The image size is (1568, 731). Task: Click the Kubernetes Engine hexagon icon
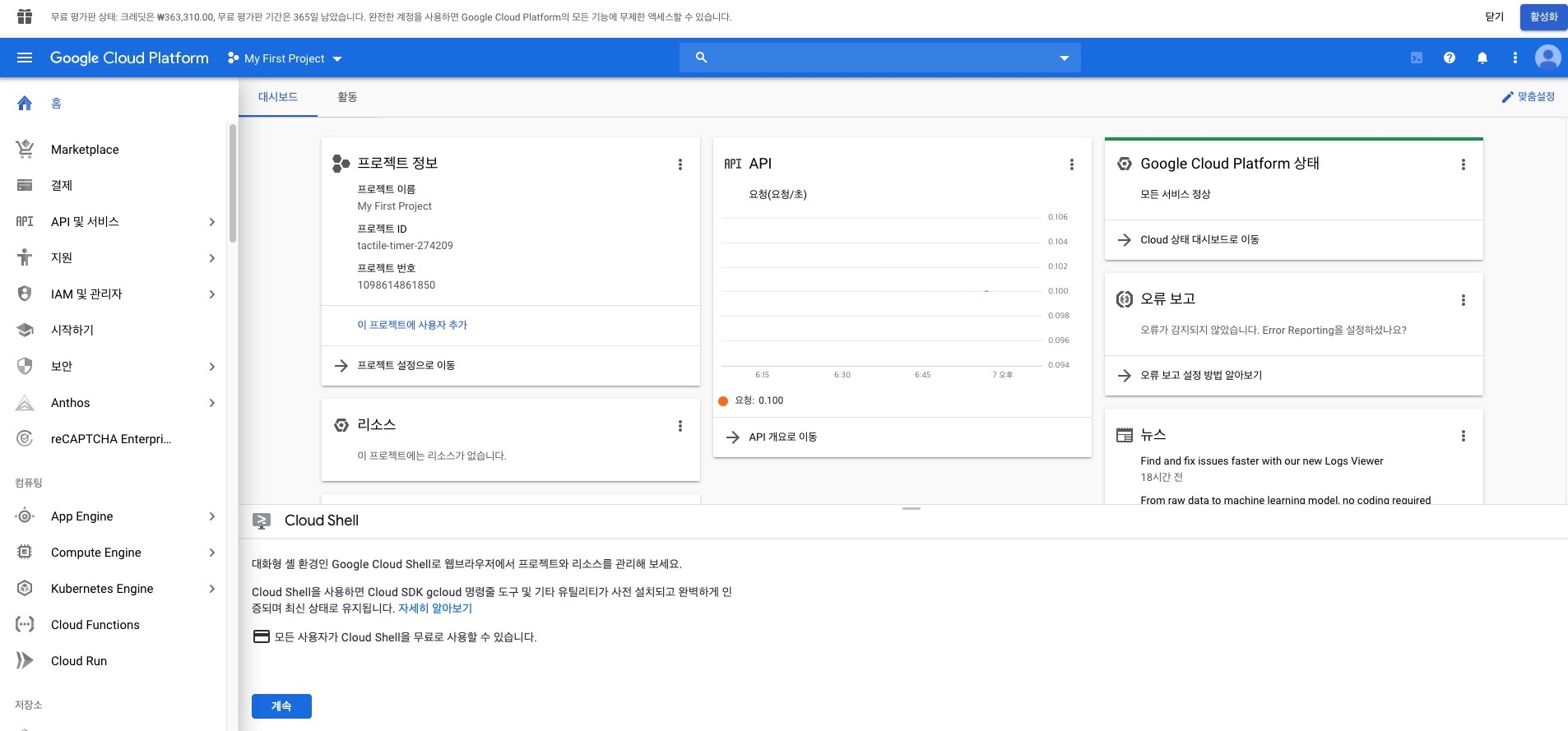point(25,589)
